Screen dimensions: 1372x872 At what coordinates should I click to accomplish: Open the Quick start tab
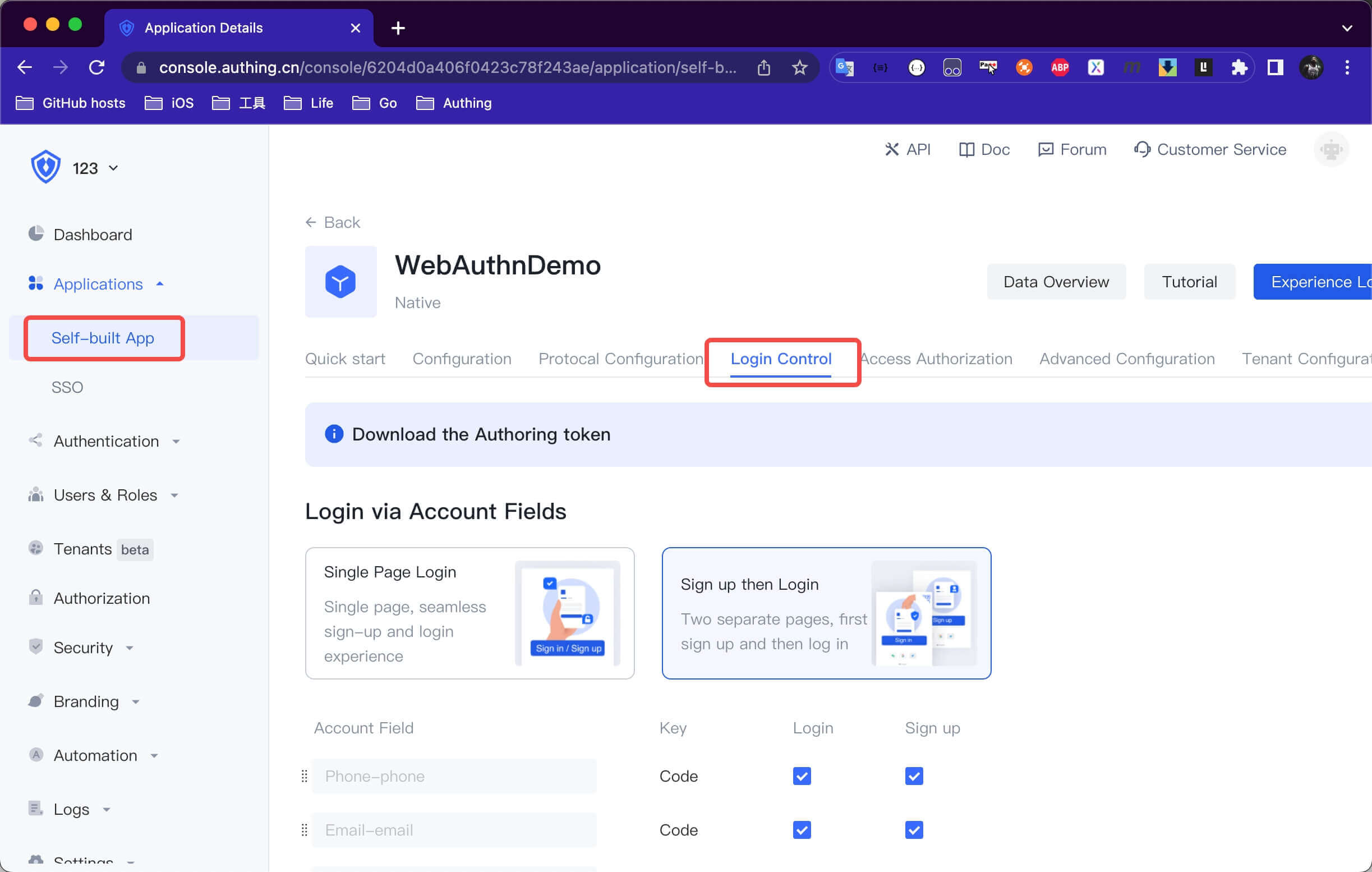coord(345,359)
